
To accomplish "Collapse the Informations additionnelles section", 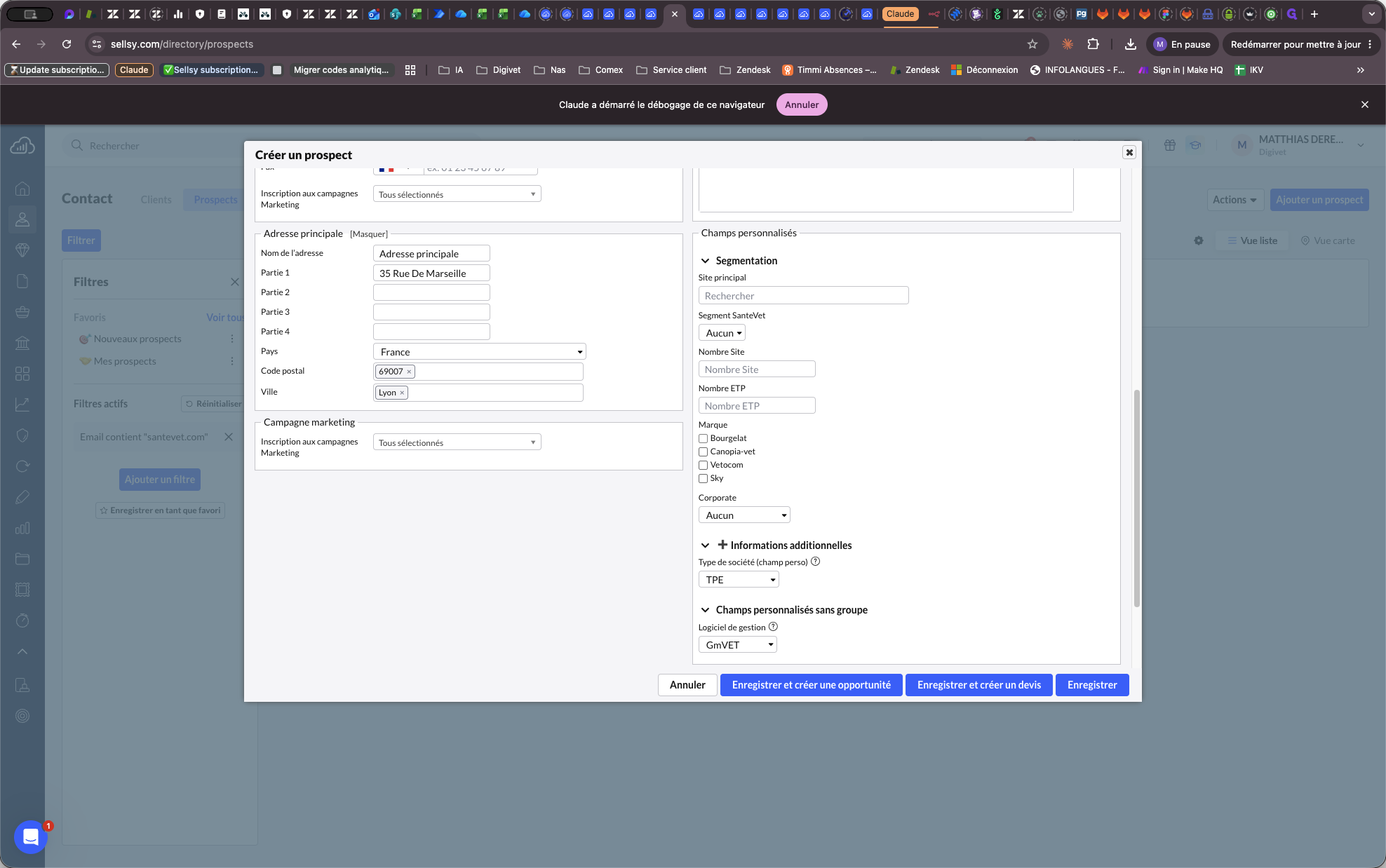I will pyautogui.click(x=705, y=545).
